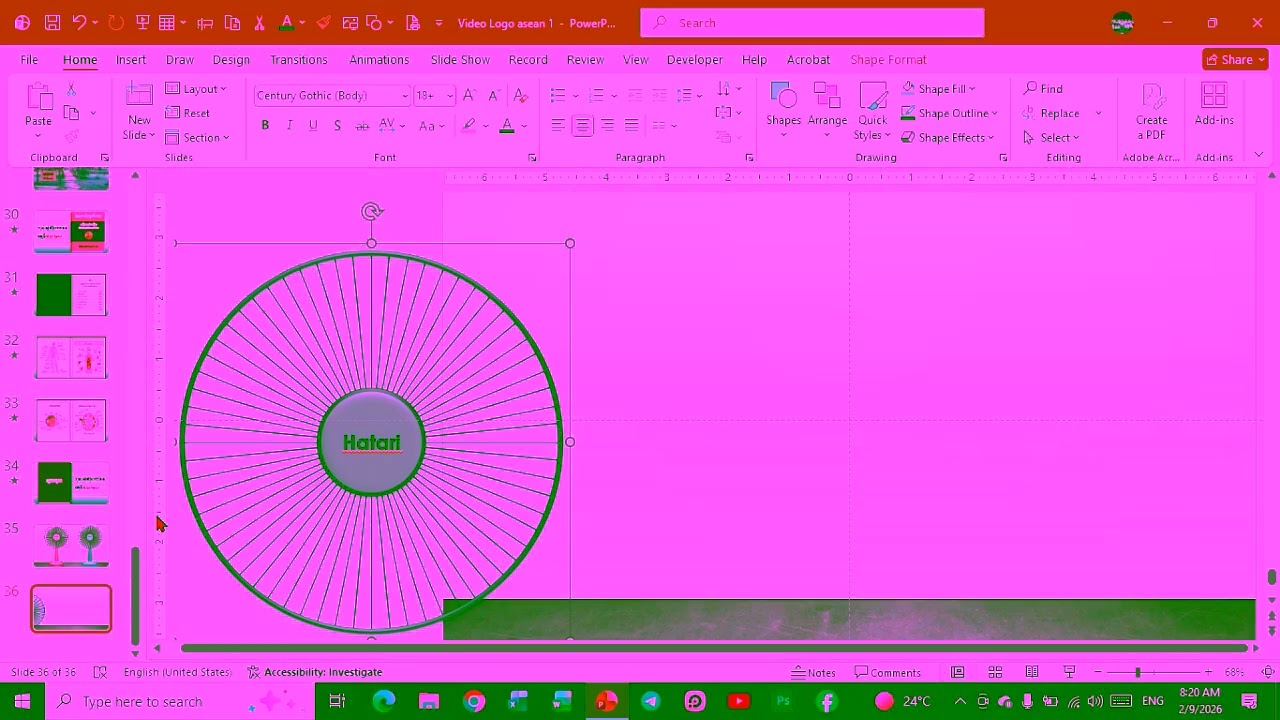Select slide 35 thumbnail with two fans

click(72, 545)
